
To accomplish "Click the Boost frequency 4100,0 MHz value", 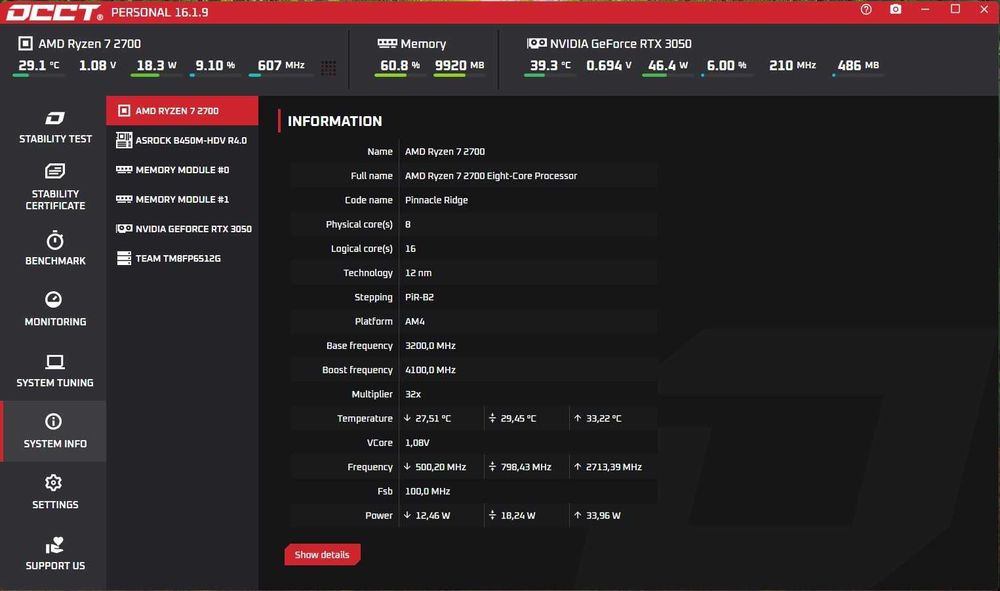I will pos(430,370).
